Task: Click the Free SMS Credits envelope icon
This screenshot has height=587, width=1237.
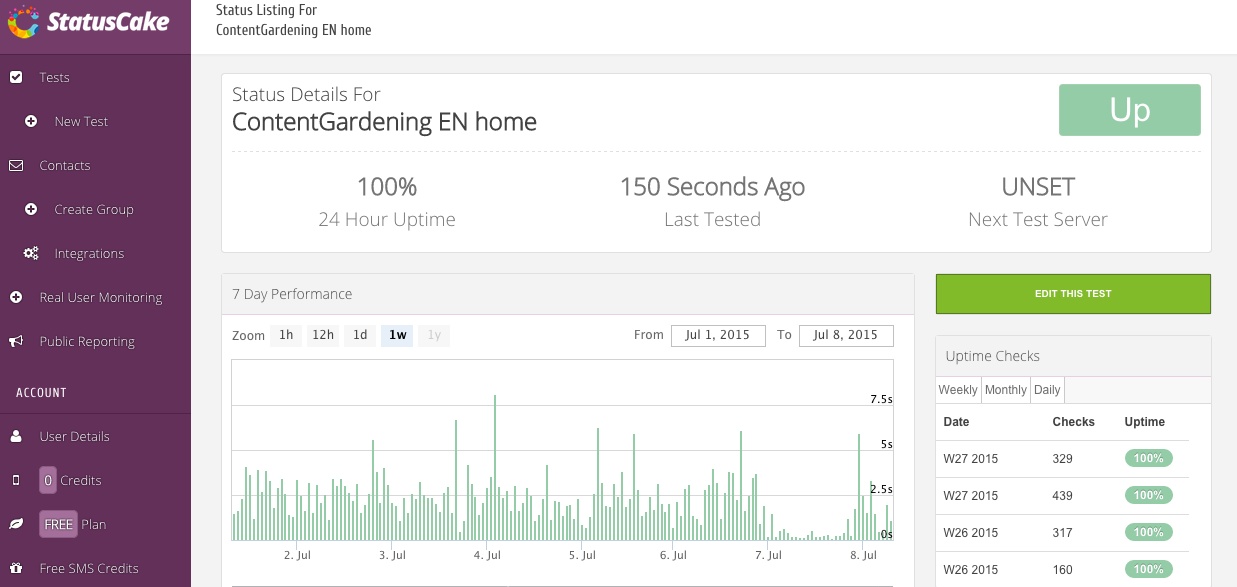Action: [16, 568]
